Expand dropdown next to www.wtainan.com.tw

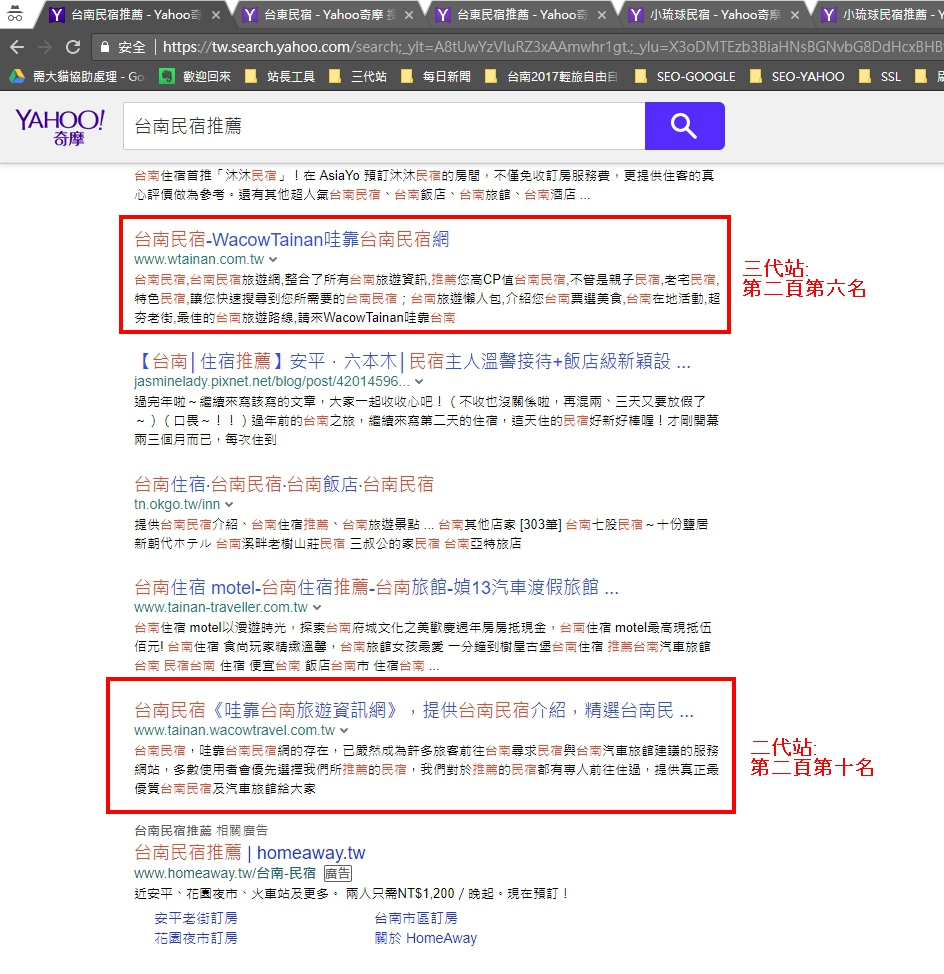273,260
